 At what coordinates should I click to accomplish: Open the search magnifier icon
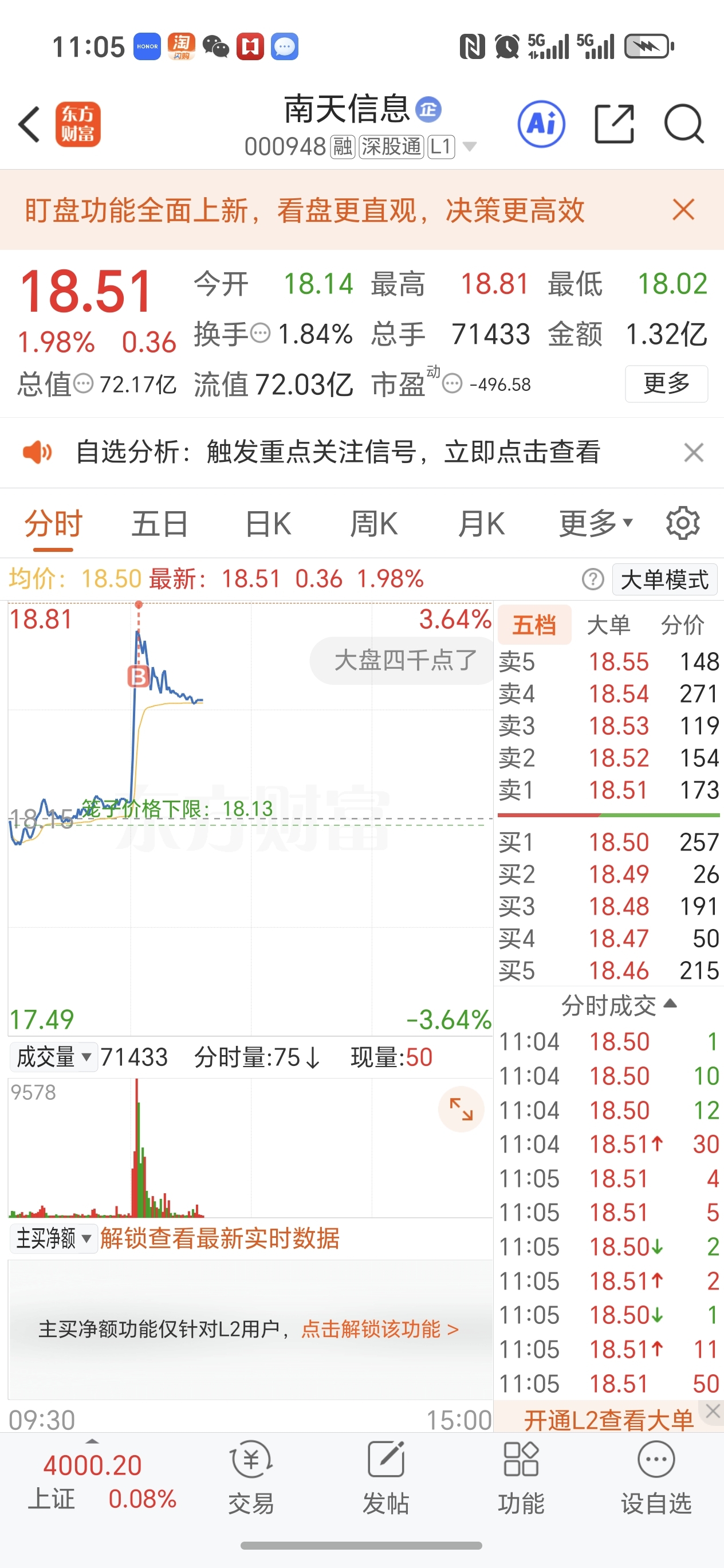click(x=684, y=124)
